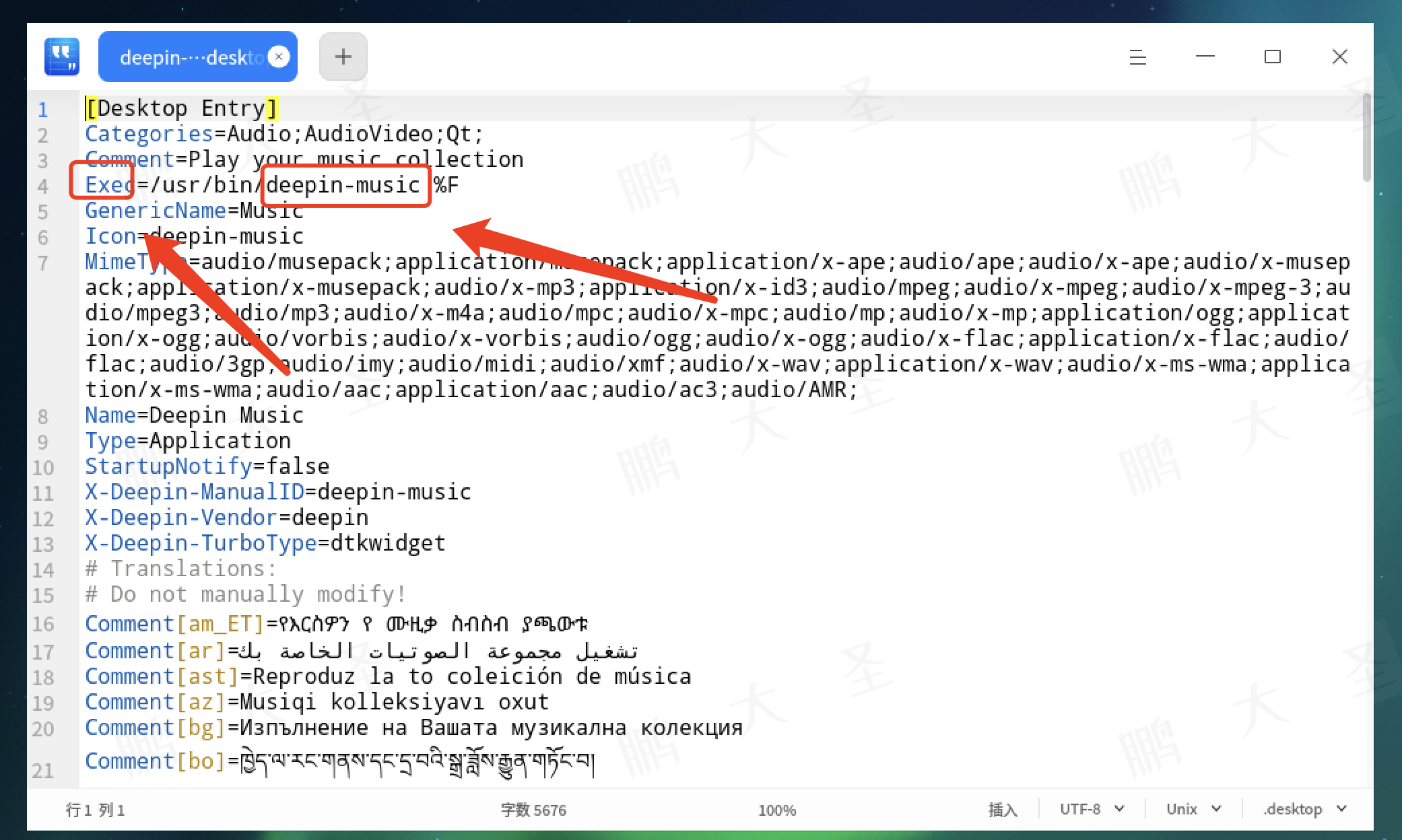Click the Name=Deepin Music line
Screen dimensions: 1402x840
194,415
